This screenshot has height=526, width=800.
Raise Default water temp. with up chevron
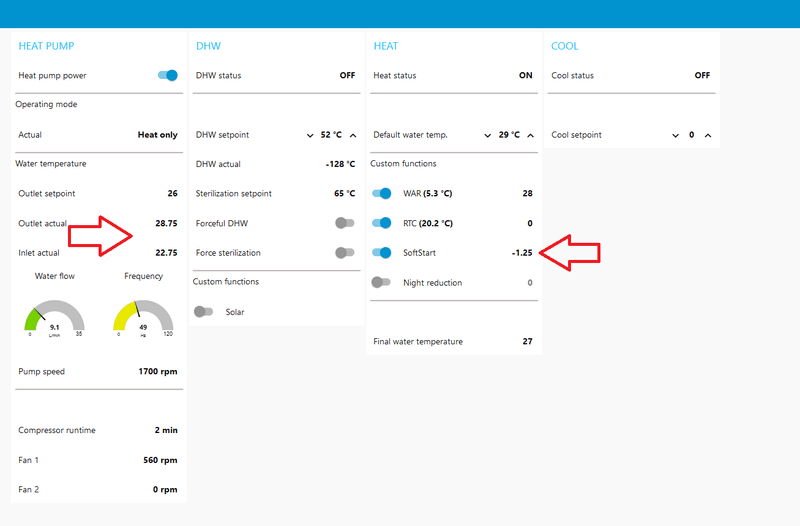click(531, 135)
